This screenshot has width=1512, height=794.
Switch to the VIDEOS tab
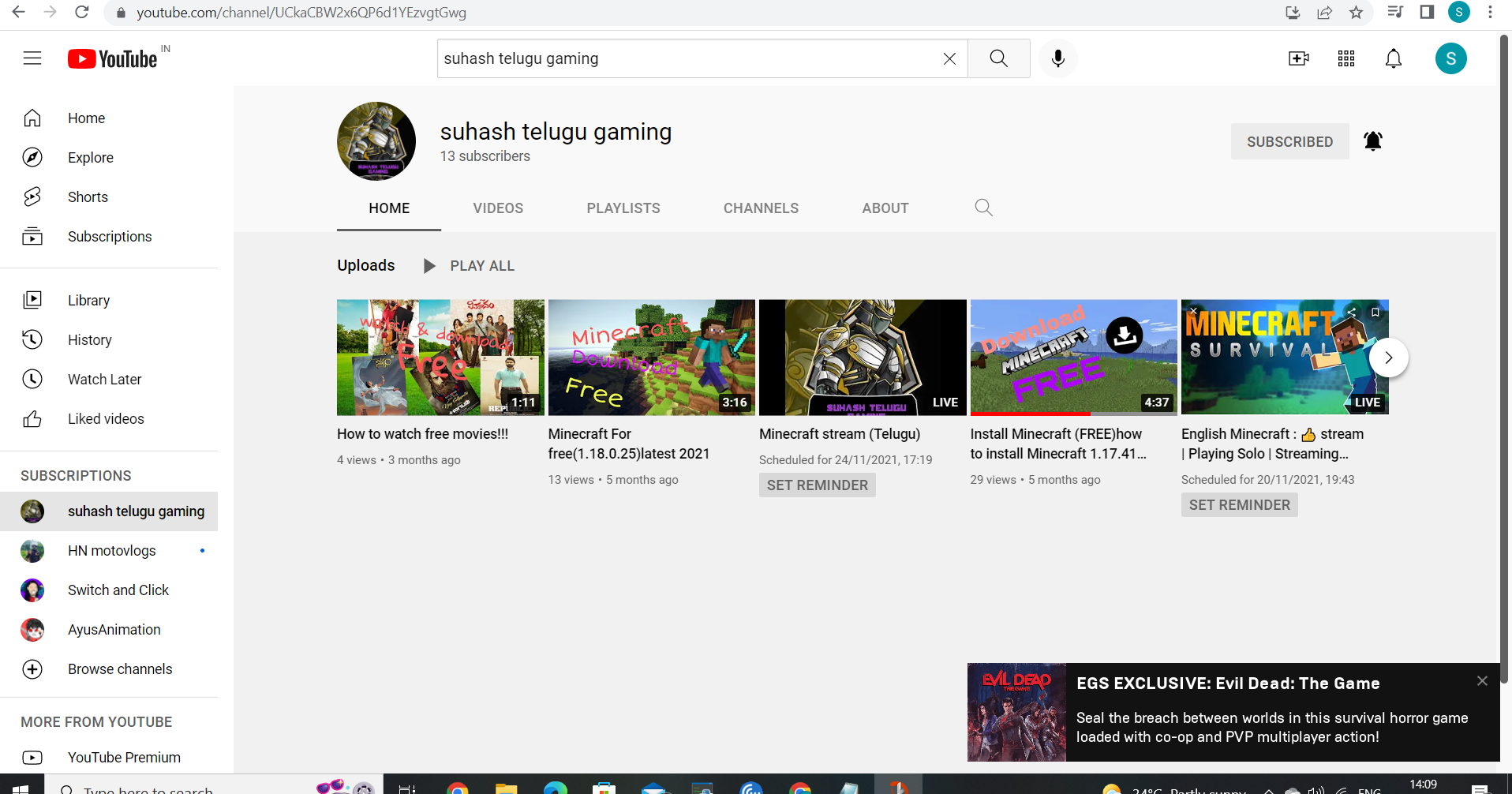click(498, 208)
